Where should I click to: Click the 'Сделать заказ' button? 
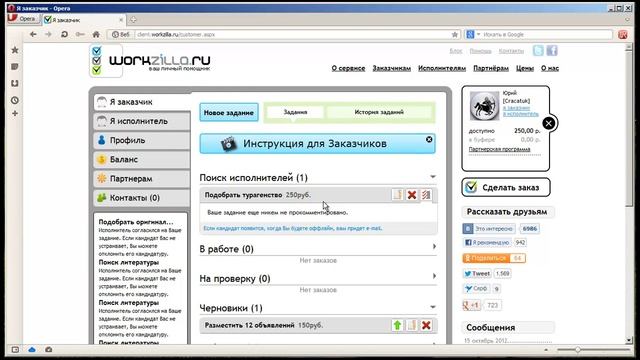506,187
